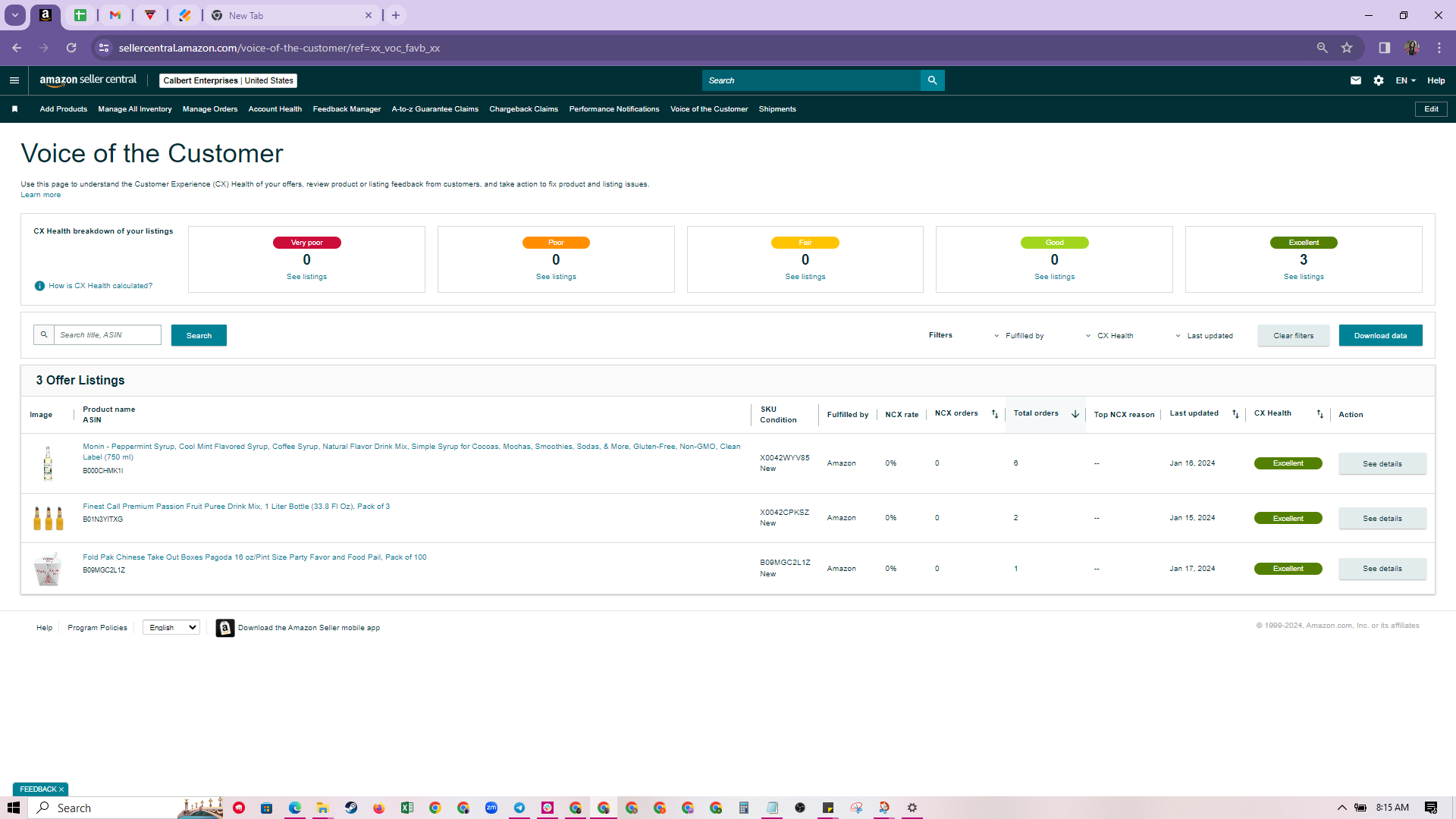Click the Edit favorites bar button

1432,109
